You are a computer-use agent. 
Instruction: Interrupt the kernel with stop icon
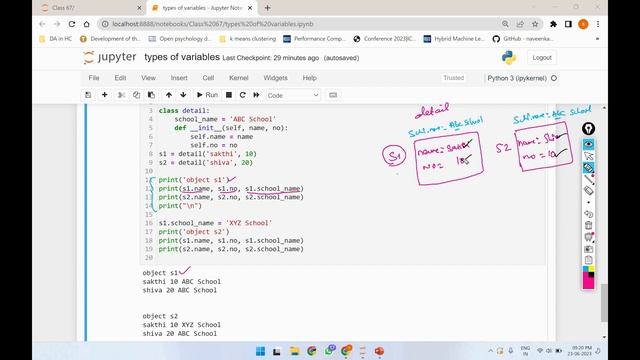click(229, 95)
